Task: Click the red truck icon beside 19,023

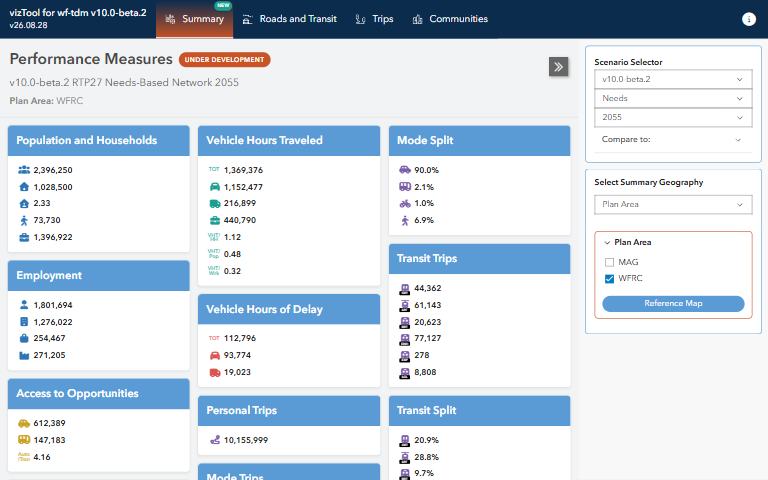Action: (x=215, y=372)
